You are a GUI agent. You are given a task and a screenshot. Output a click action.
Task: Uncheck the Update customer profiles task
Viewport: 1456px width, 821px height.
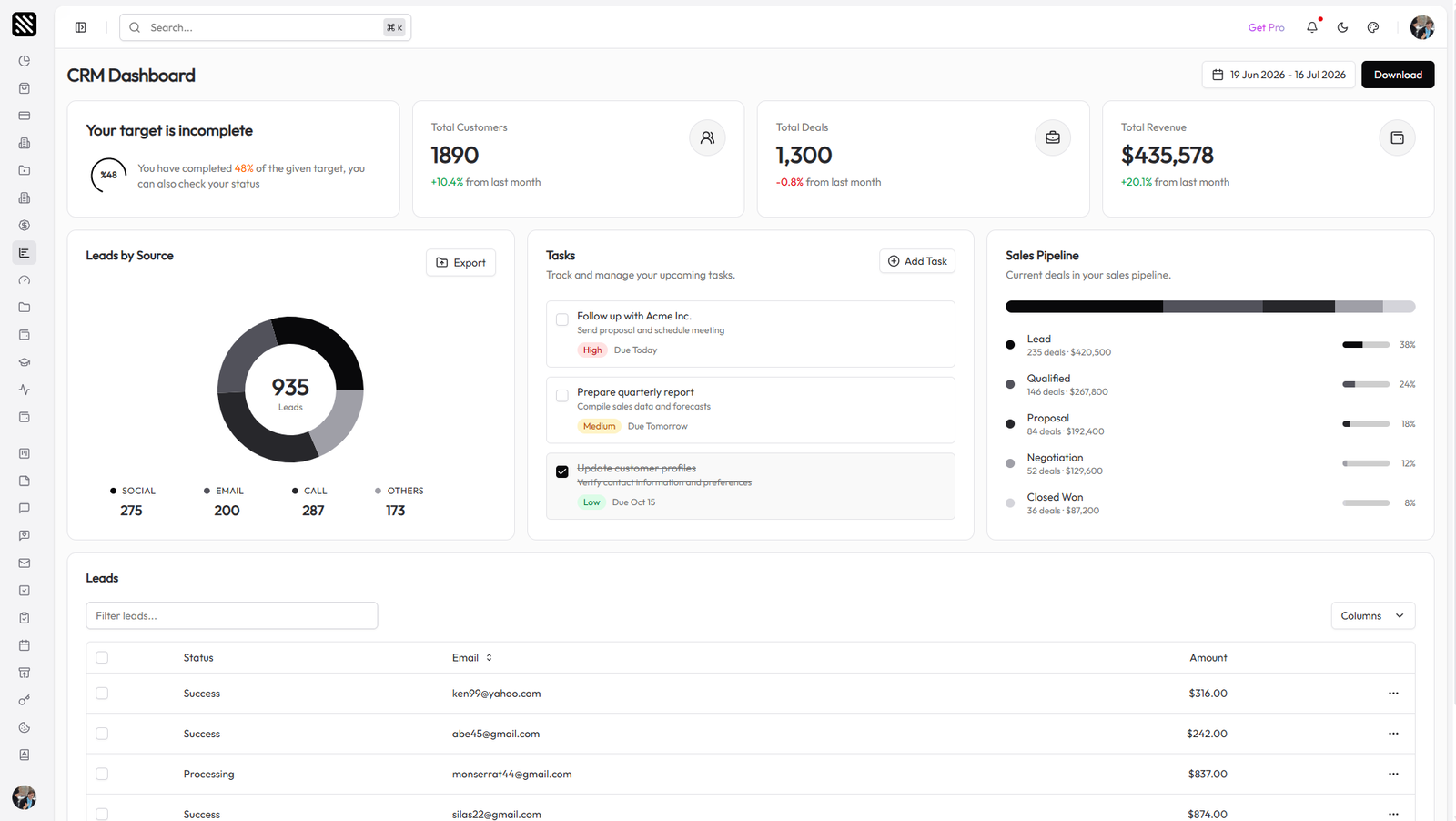tap(562, 471)
